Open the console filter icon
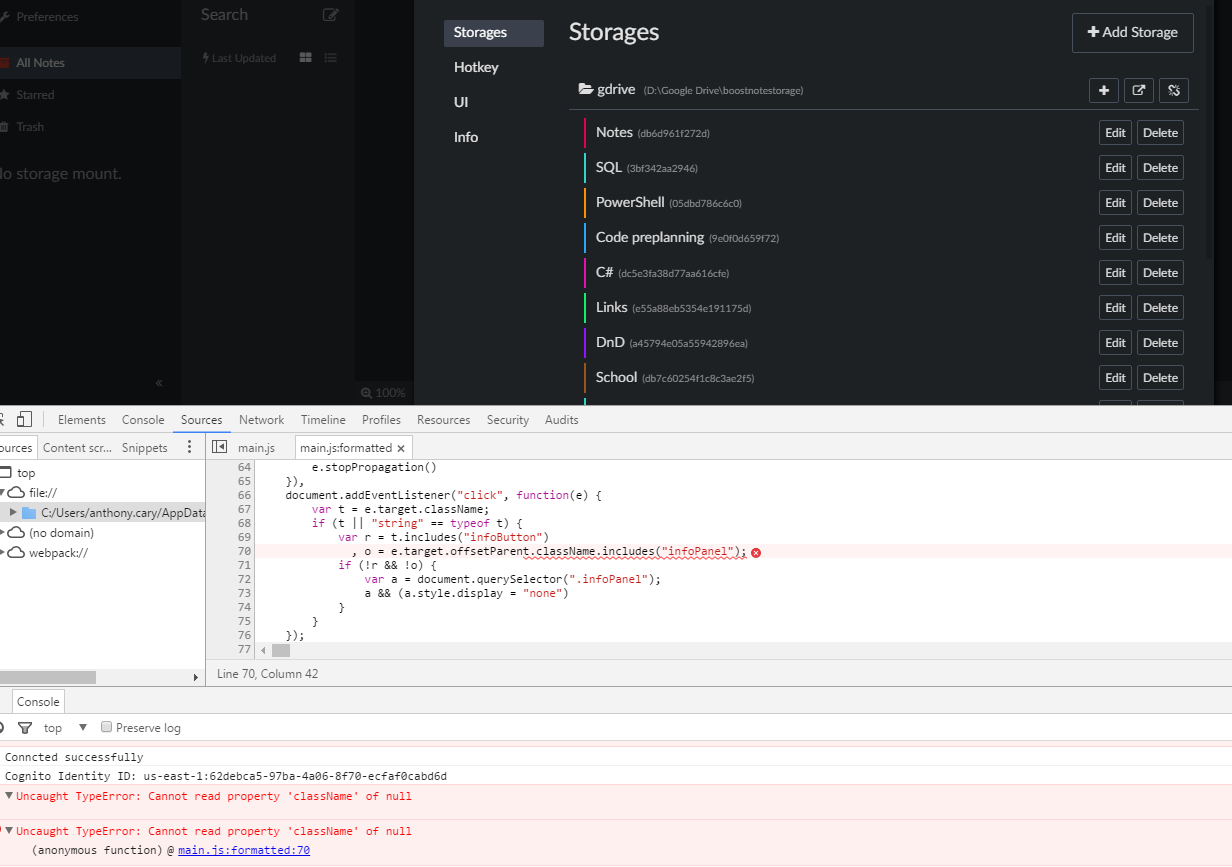This screenshot has height=867, width=1232. click(x=25, y=728)
